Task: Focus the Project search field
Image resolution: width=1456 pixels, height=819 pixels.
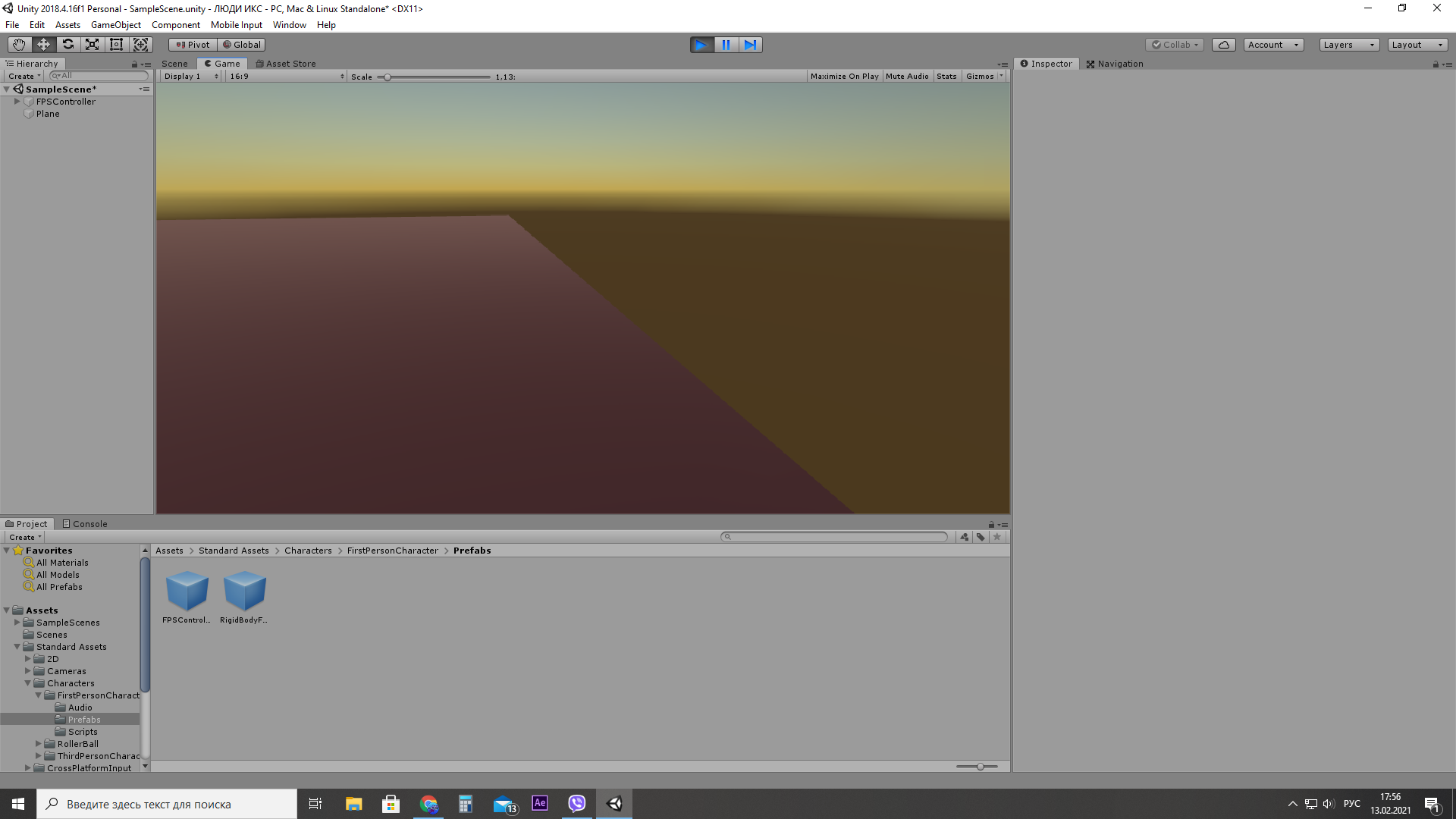Action: (834, 537)
